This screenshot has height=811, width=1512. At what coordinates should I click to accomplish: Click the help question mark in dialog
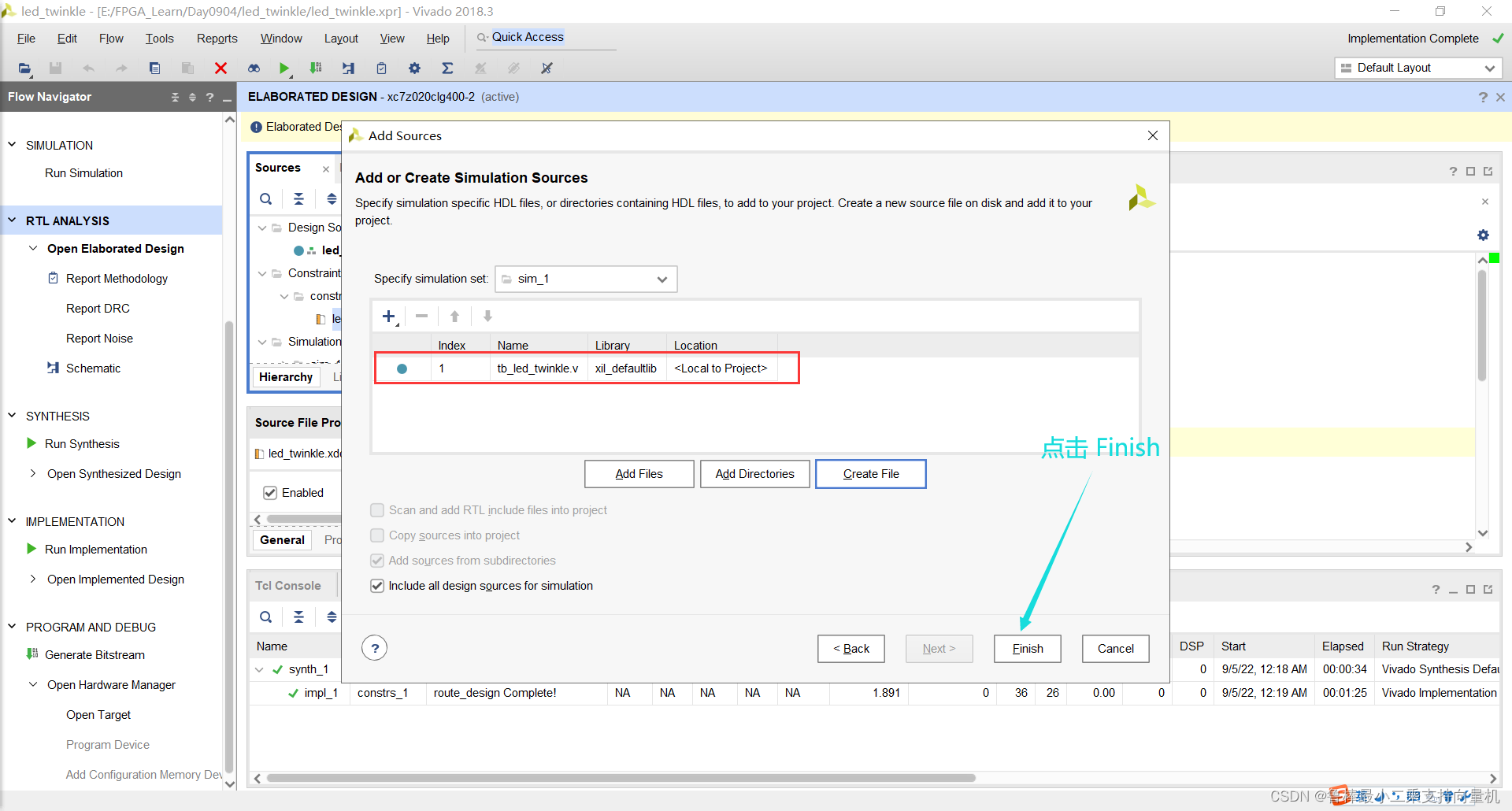pos(375,648)
